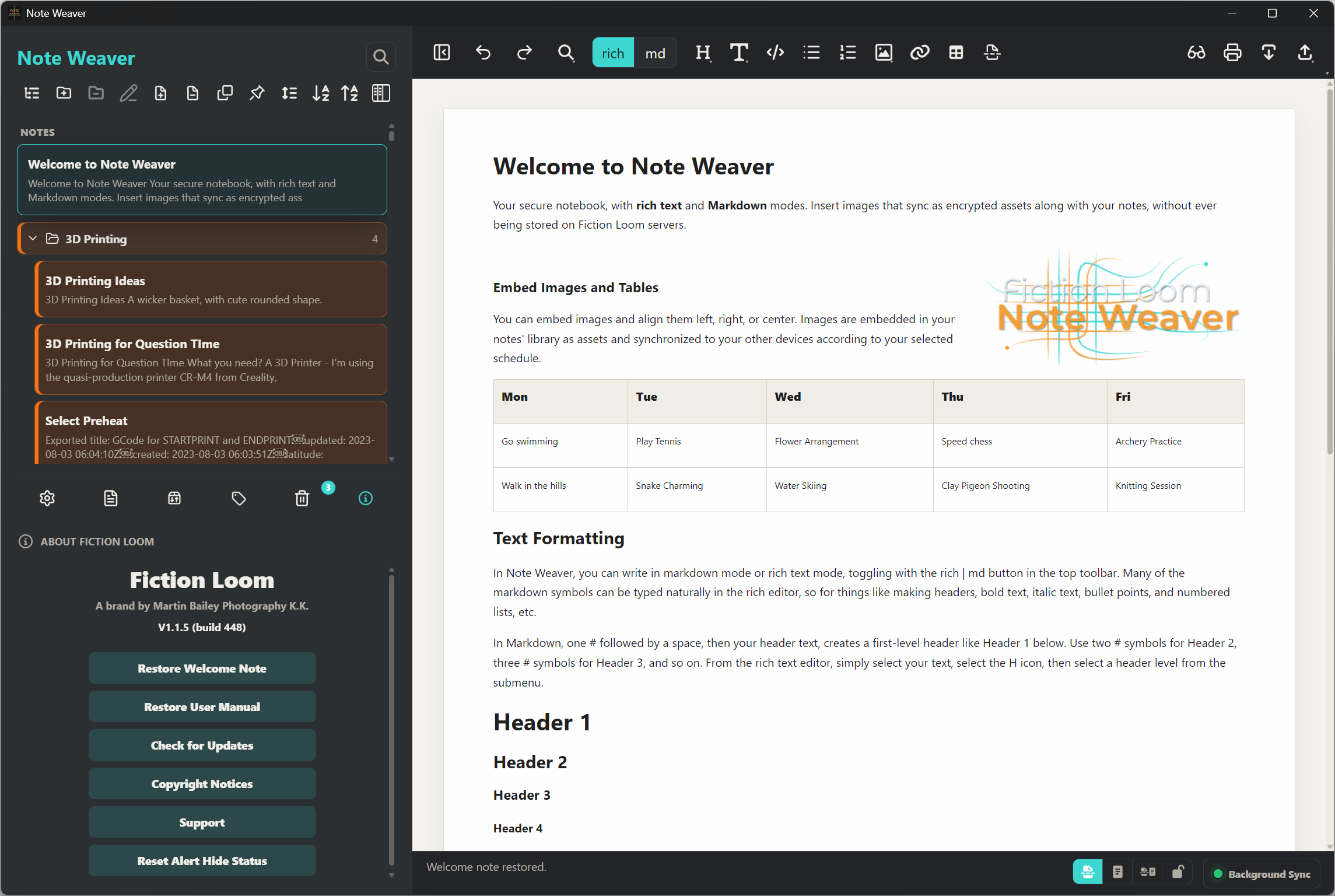Switch editor to md markdown mode
This screenshot has height=896, width=1335.
point(655,52)
